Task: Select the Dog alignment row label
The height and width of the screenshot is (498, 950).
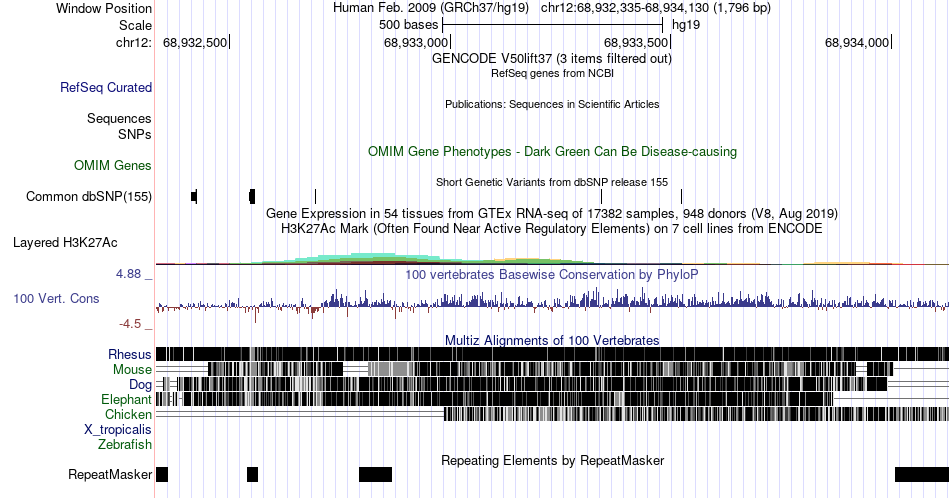Action: 141,385
